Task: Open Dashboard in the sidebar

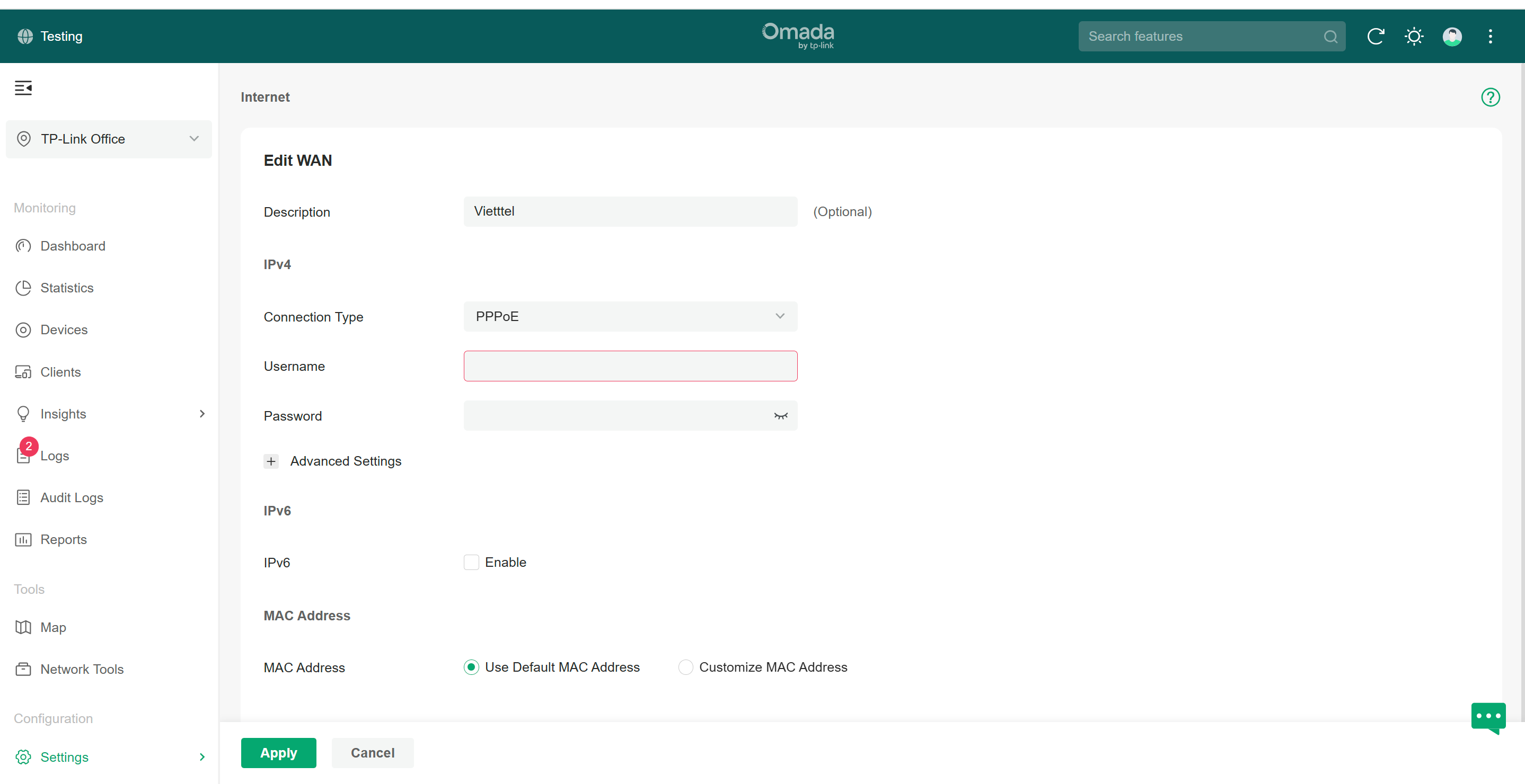Action: coord(73,246)
